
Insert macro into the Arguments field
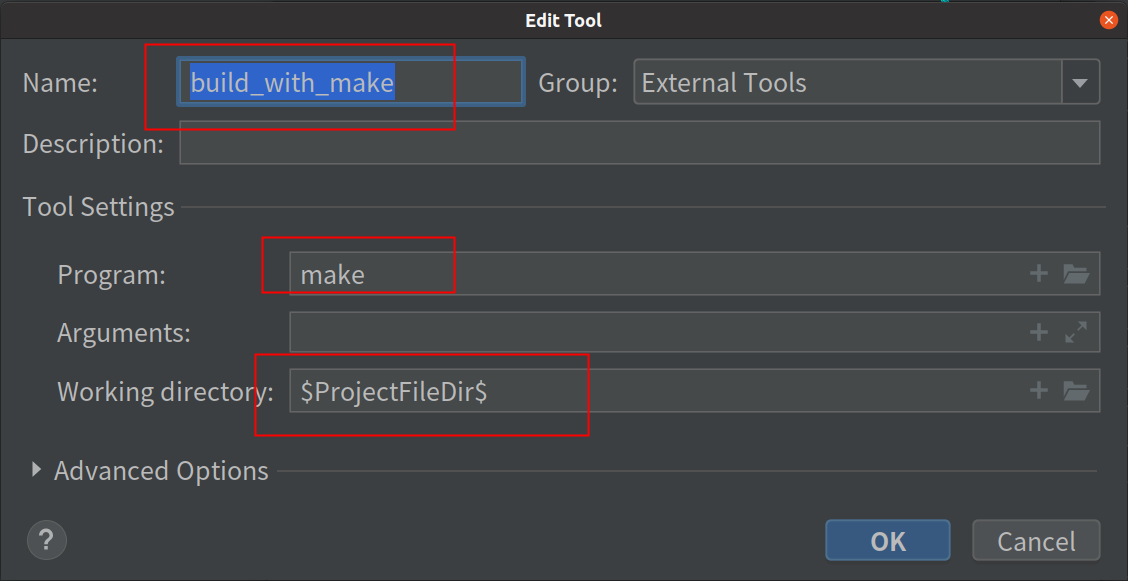pos(1038,331)
